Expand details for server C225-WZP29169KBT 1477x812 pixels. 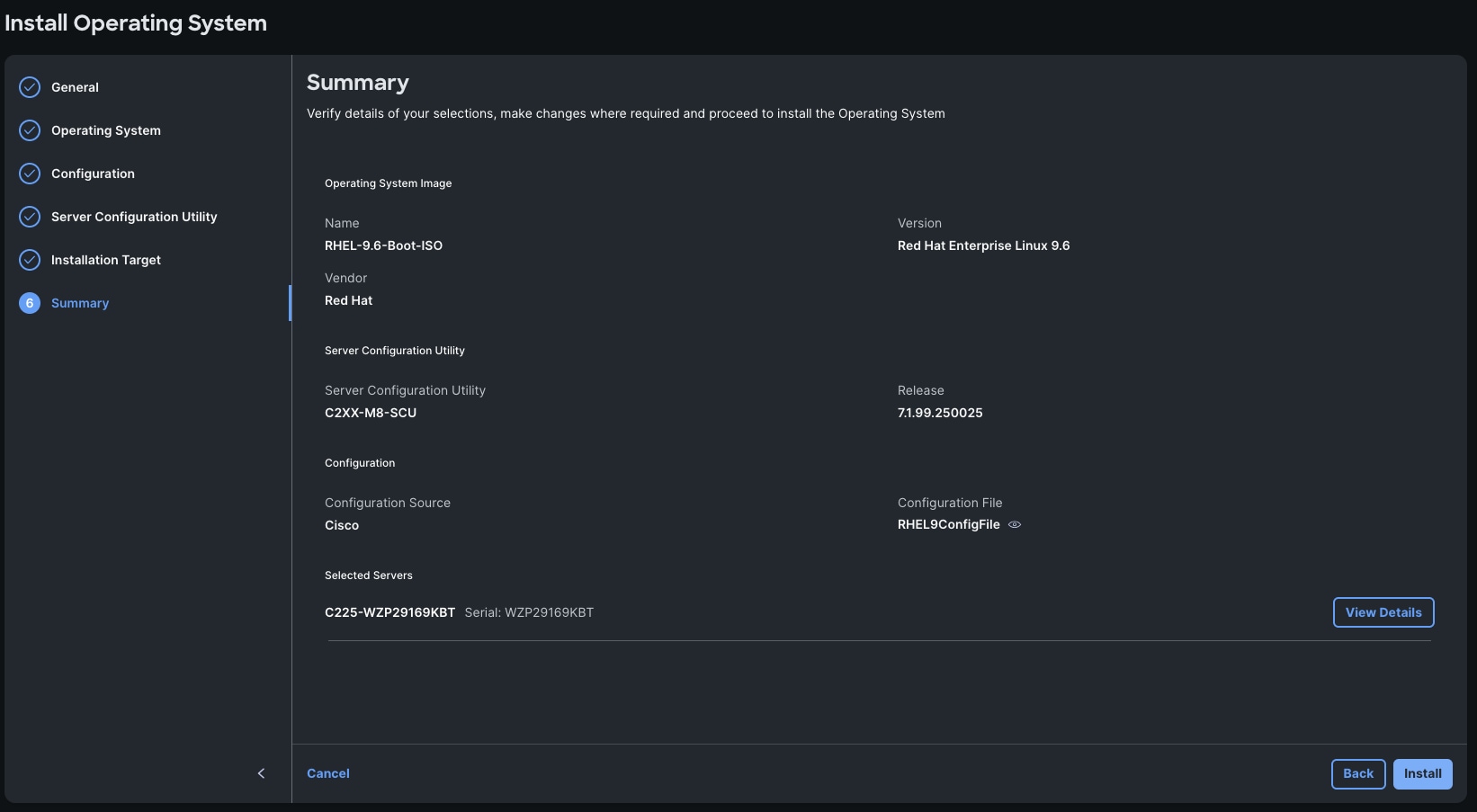point(1383,611)
